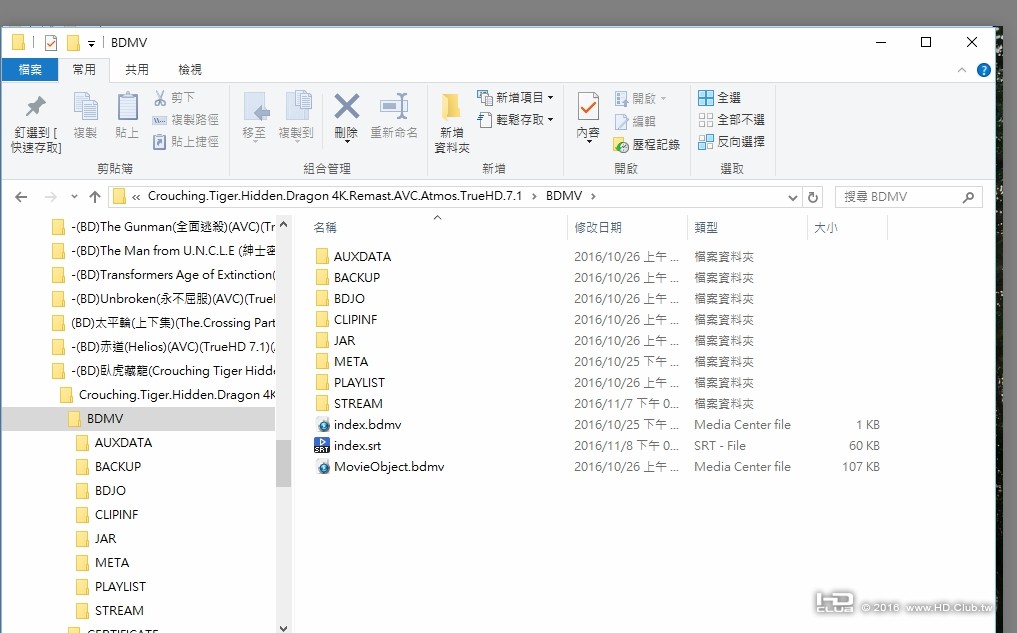Expand the address bar history dropdown
The height and width of the screenshot is (633, 1017).
pyautogui.click(x=792, y=197)
